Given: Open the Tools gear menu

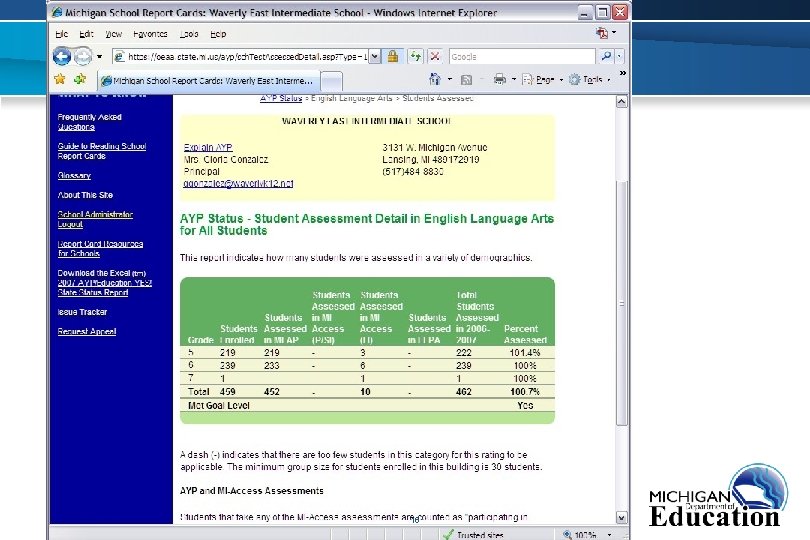Looking at the screenshot, I should pos(589,80).
